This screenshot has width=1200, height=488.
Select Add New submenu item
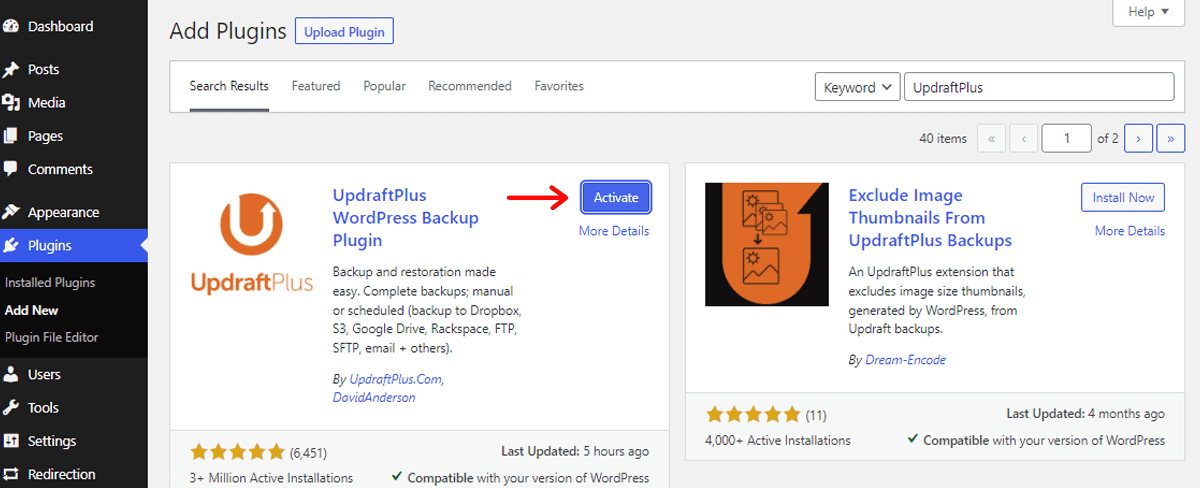(32, 311)
